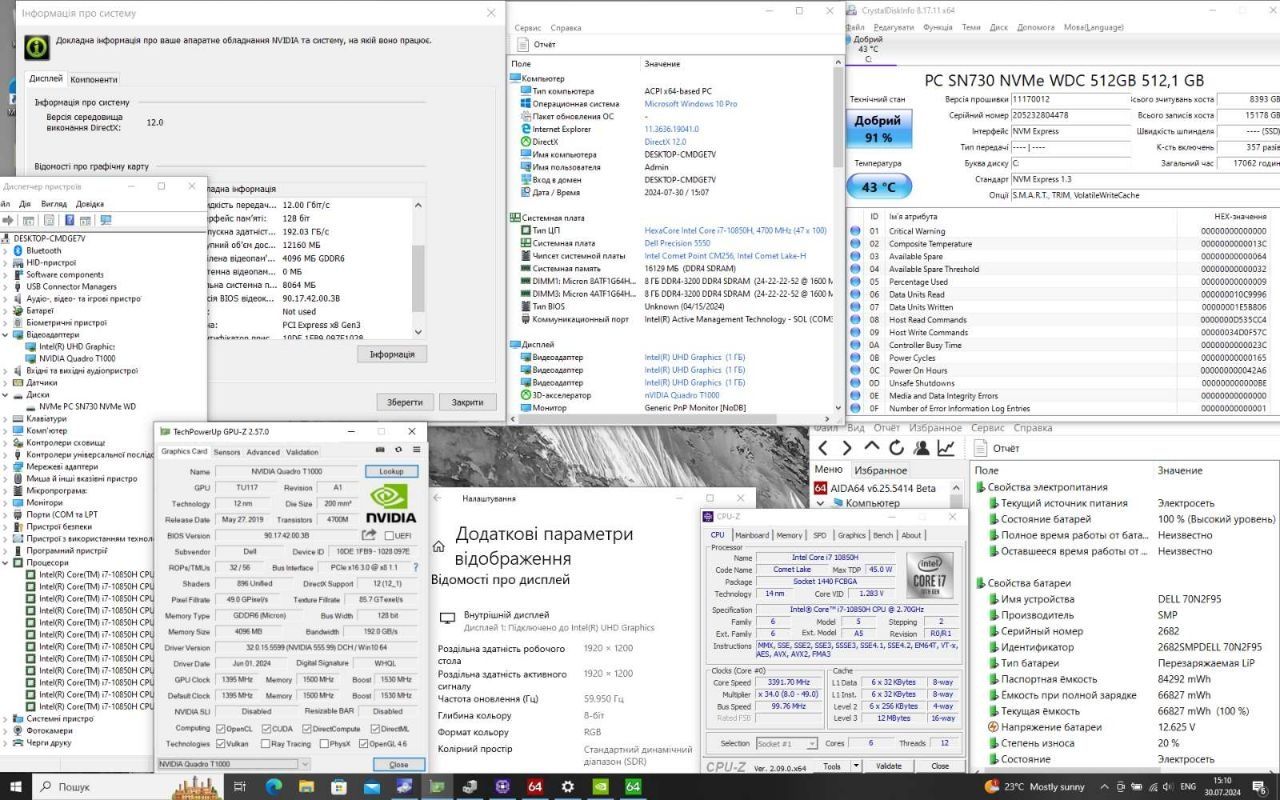
Task: Open Избранное tab in AIDA64 sidebar
Action: (x=881, y=470)
